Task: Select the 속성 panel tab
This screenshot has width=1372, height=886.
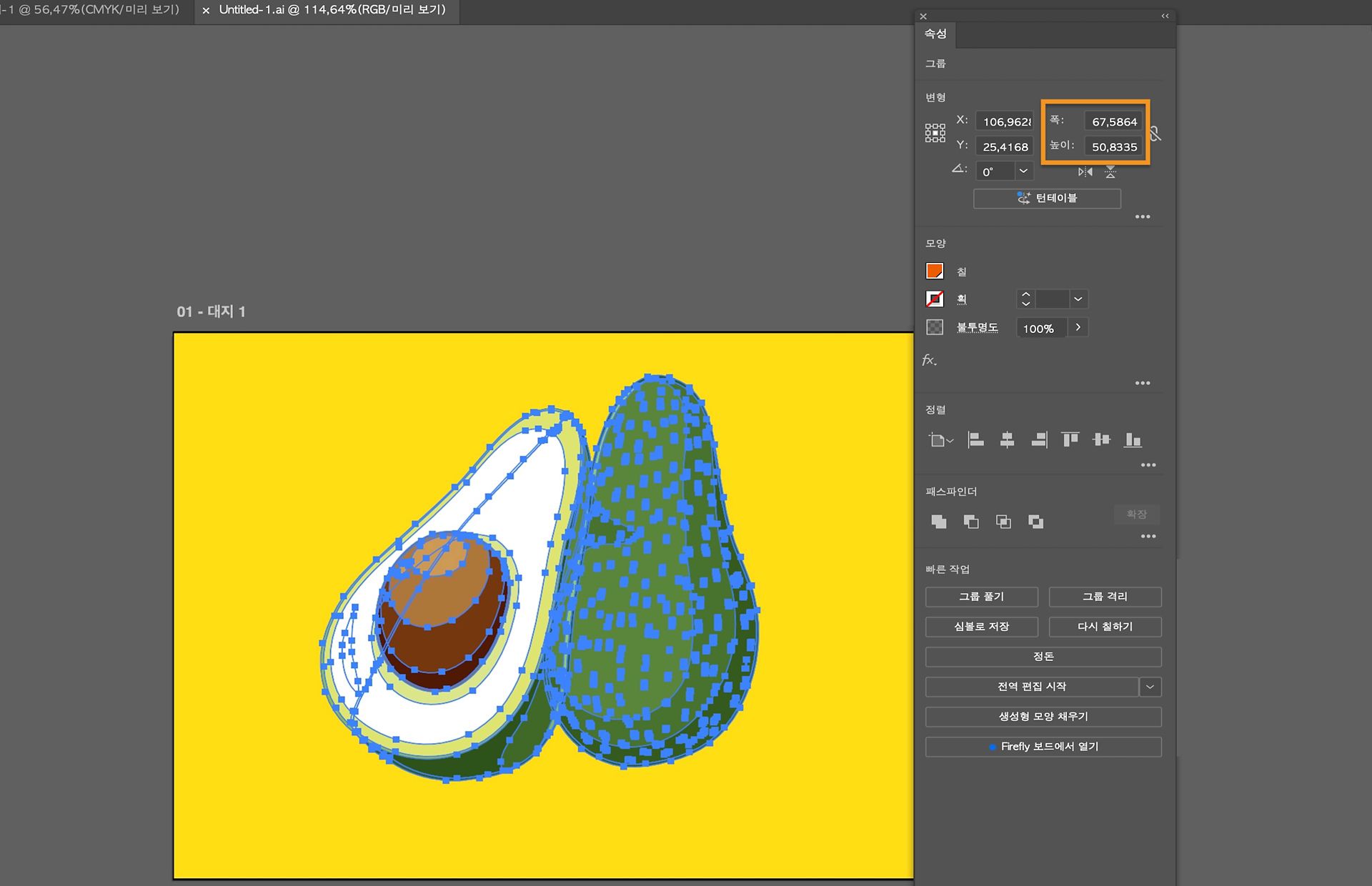Action: (x=935, y=34)
